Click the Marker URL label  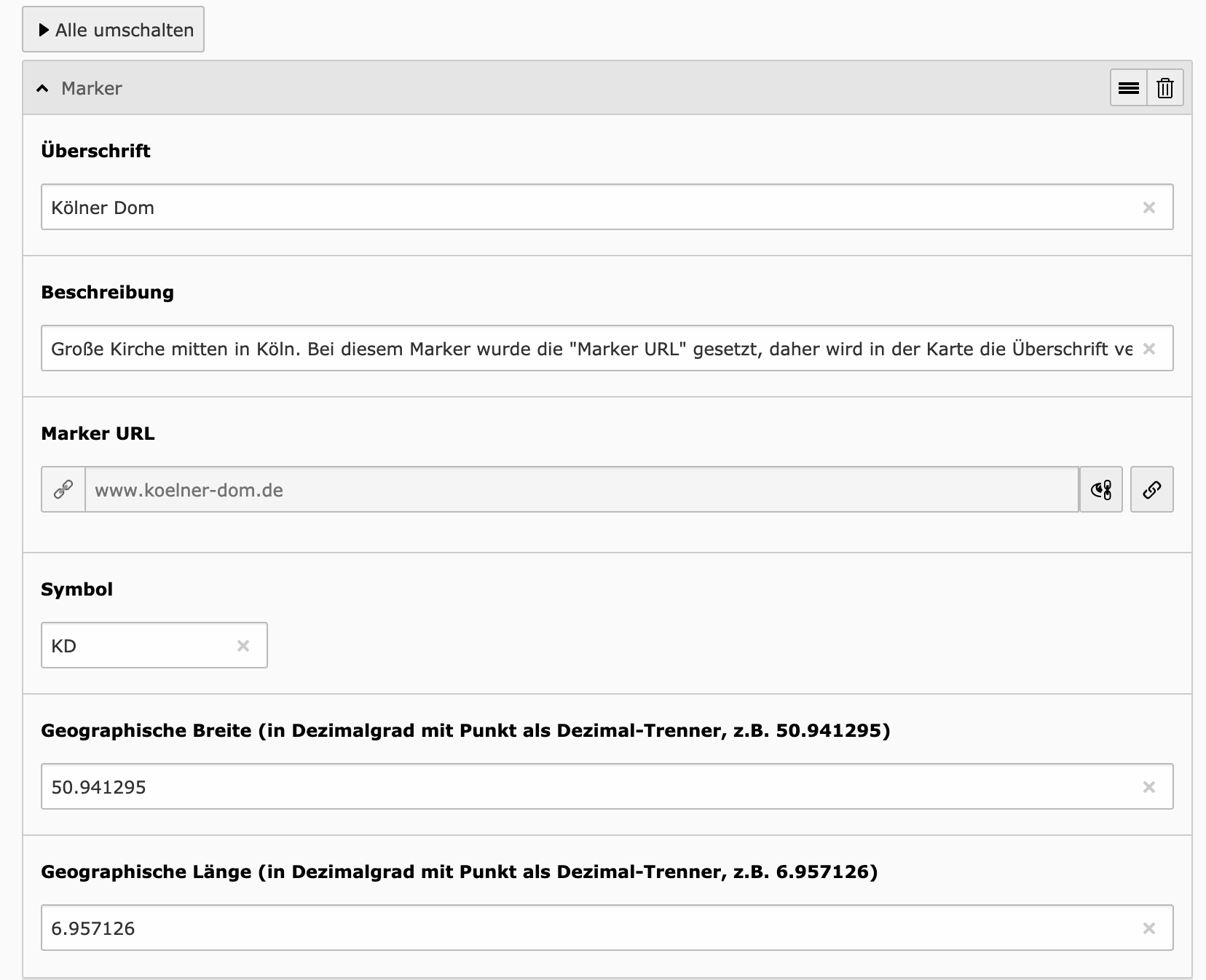pyautogui.click(x=98, y=434)
